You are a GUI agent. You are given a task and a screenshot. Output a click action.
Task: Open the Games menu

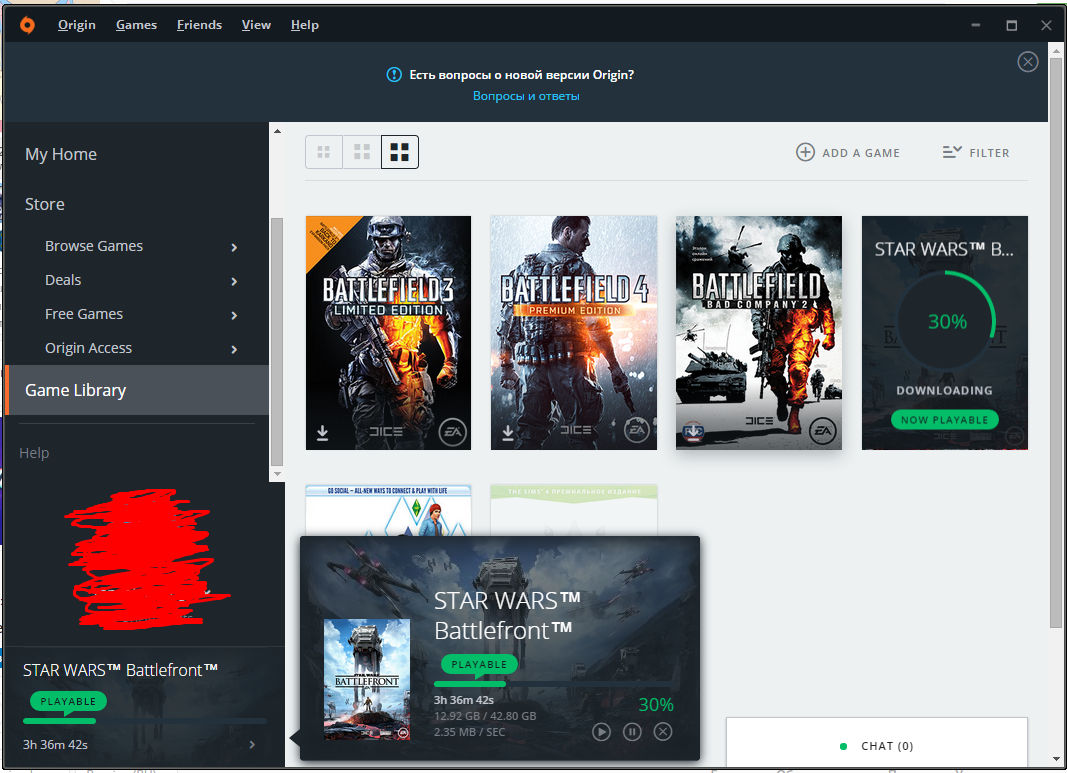coord(136,25)
